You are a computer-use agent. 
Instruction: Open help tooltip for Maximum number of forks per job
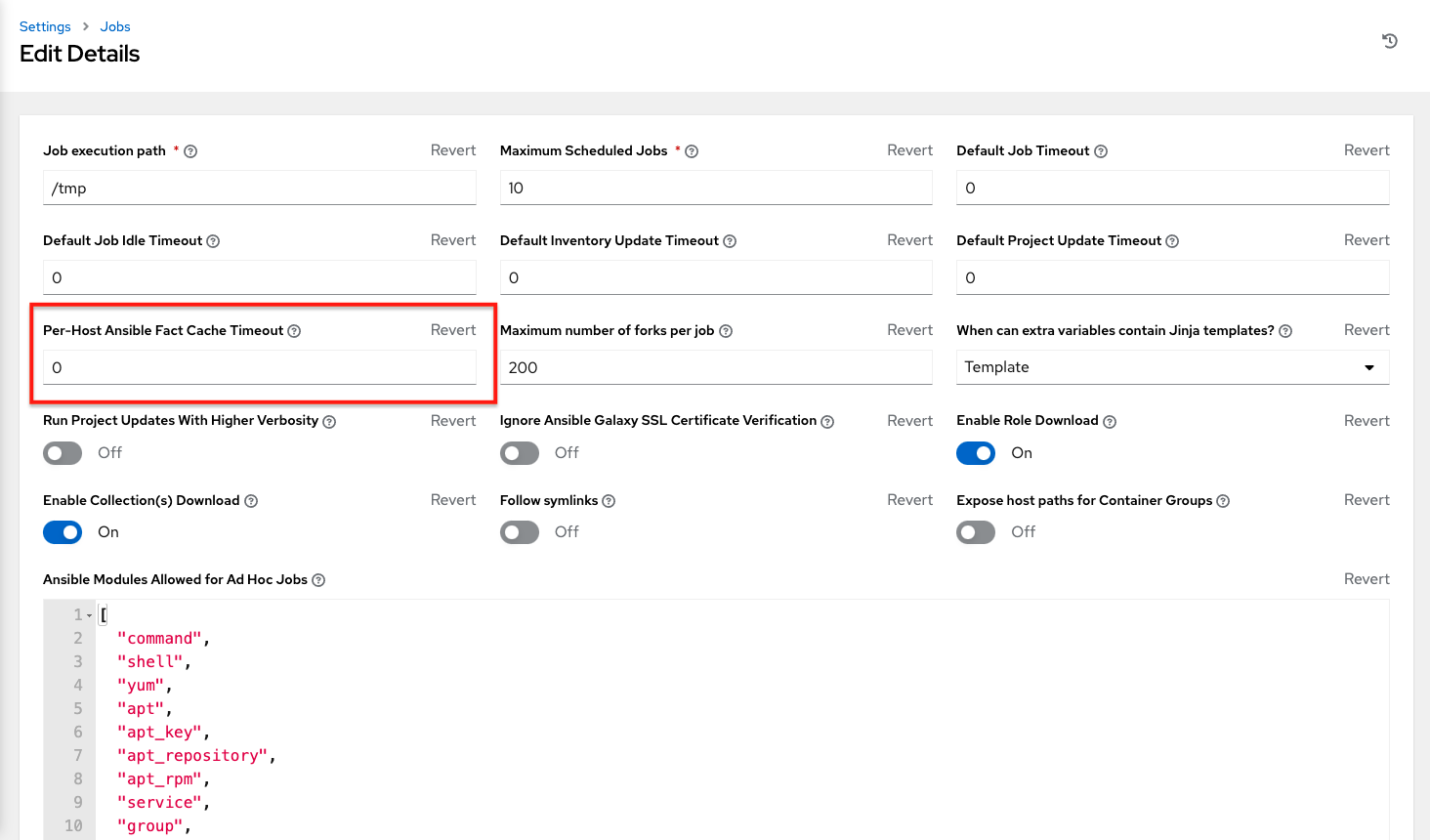[726, 331]
